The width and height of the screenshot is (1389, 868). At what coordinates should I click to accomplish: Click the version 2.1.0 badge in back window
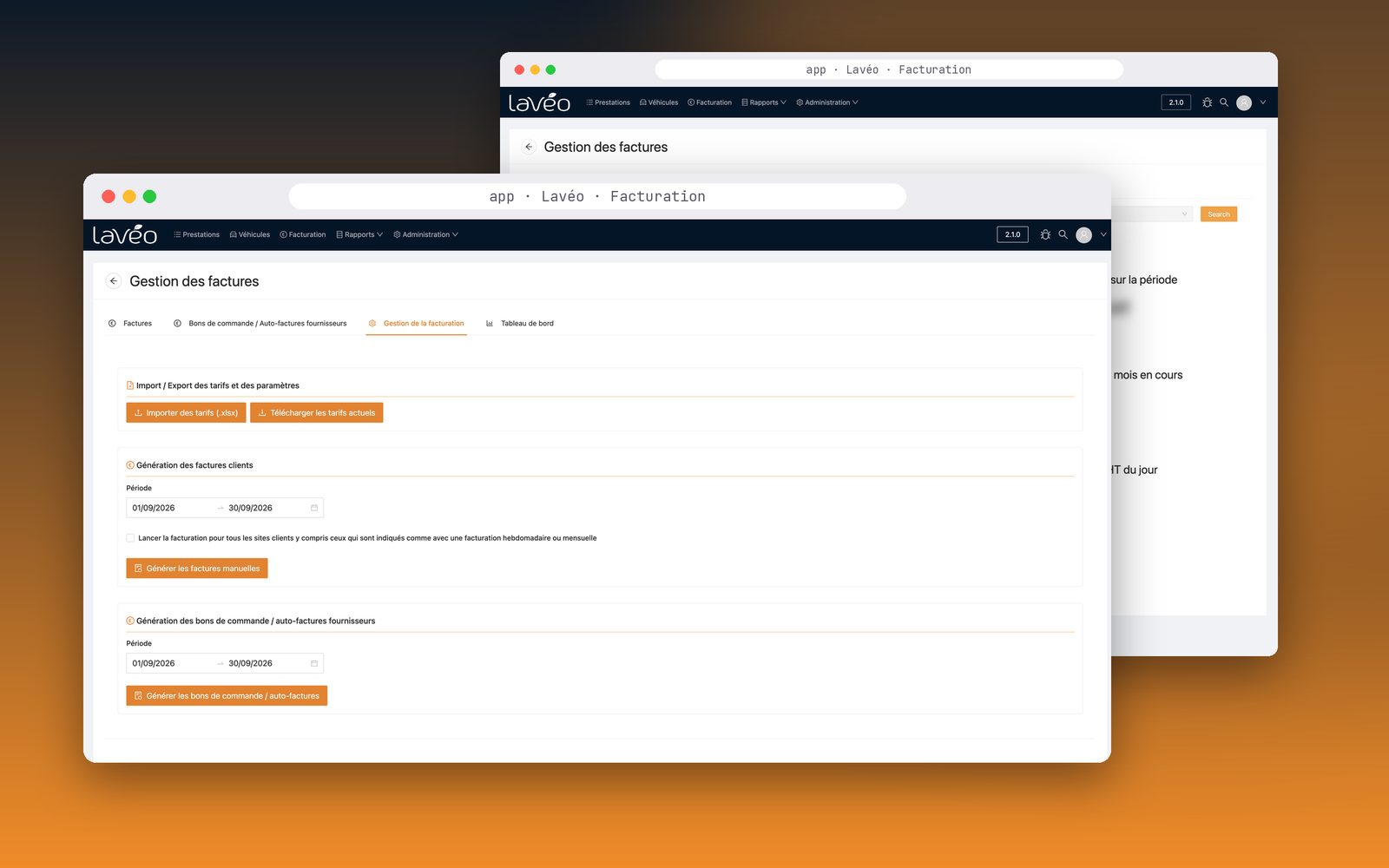[x=1176, y=102]
